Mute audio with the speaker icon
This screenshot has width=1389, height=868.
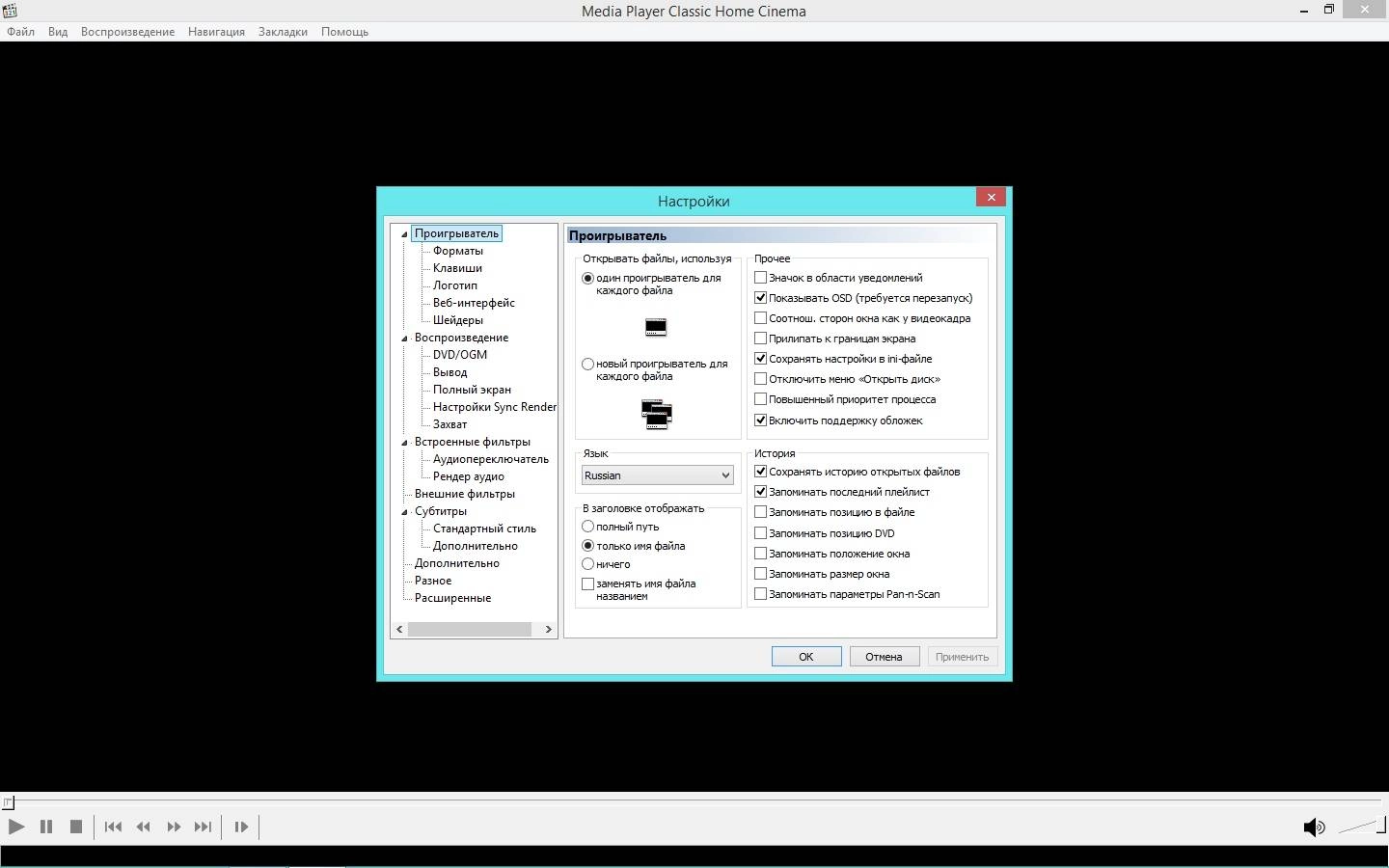click(x=1314, y=827)
